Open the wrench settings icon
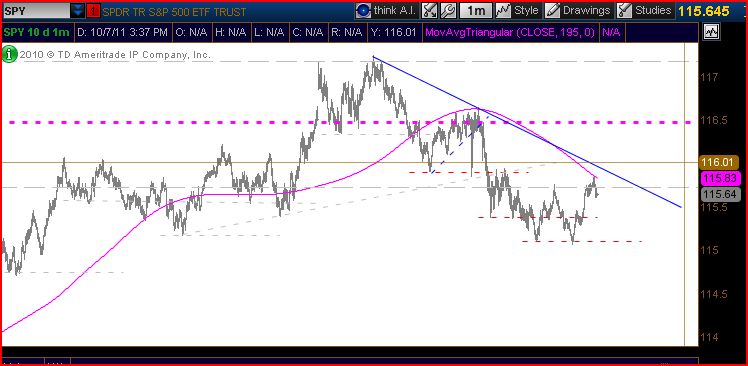The image size is (748, 366). point(448,10)
